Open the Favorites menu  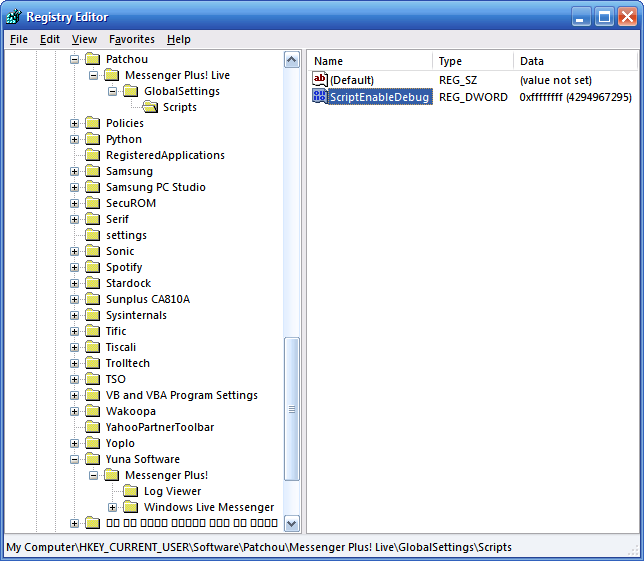132,39
